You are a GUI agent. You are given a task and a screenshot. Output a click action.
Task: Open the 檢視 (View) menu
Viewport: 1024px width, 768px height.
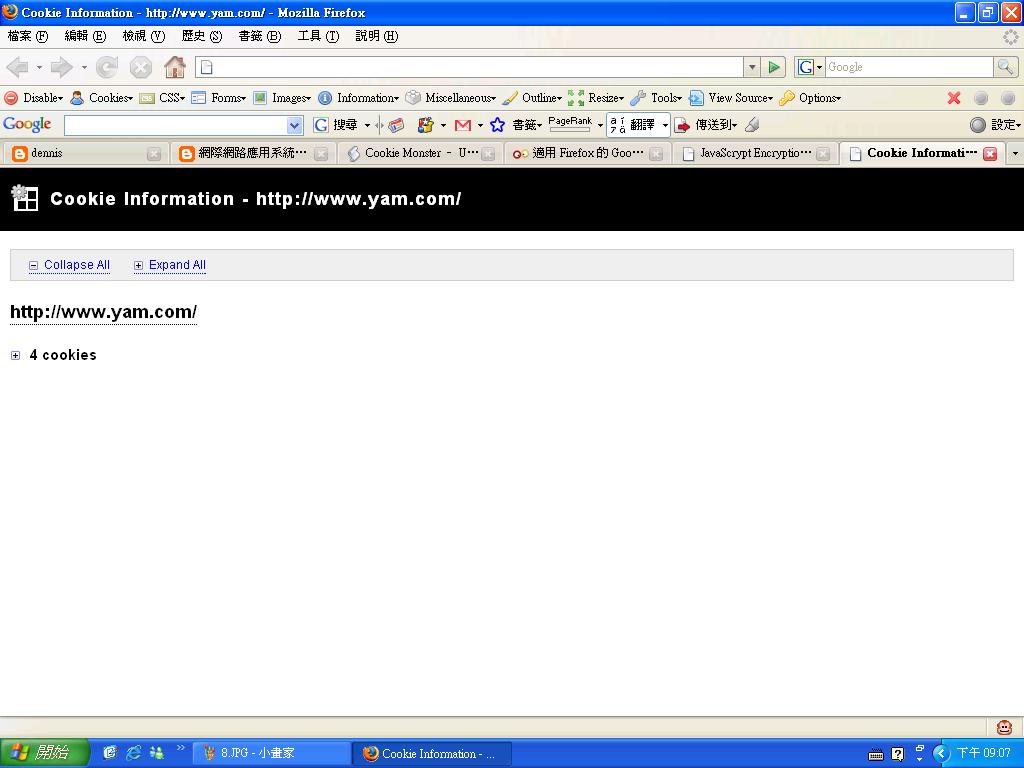(144, 36)
